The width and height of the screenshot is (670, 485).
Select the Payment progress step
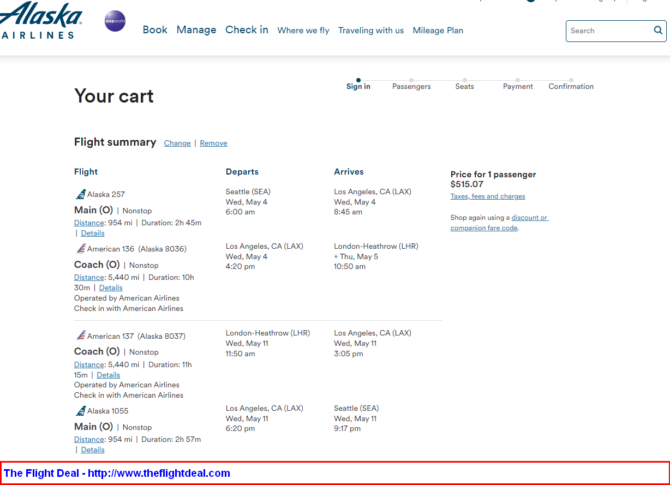point(517,86)
